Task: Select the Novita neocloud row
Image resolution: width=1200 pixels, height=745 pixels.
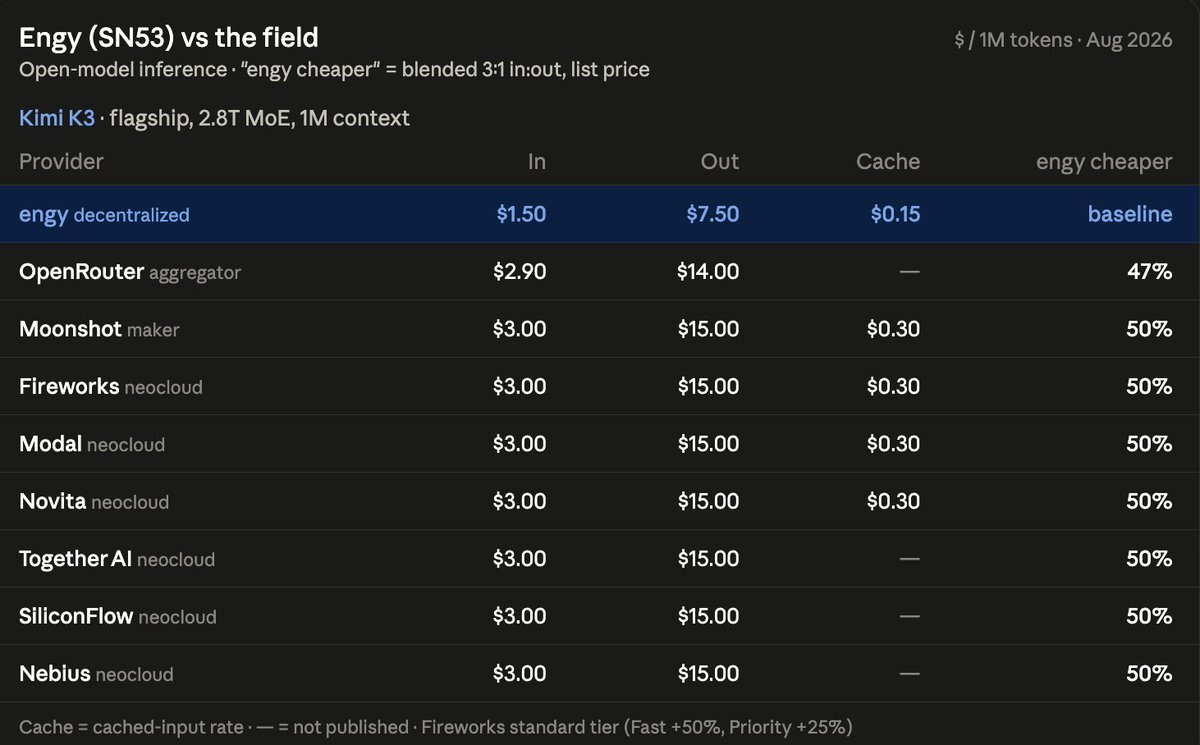Action: [x=600, y=501]
